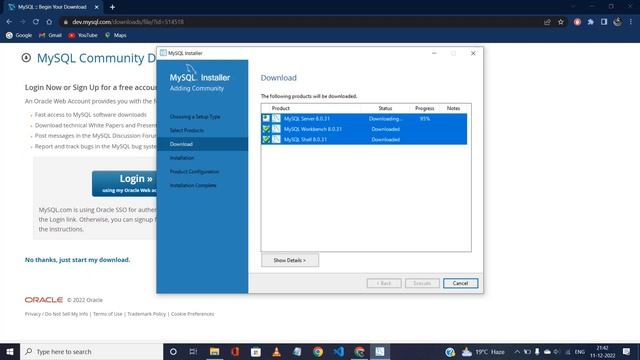Screen dimensions: 640x360
Task: Click the Notes column header
Action: [453, 108]
